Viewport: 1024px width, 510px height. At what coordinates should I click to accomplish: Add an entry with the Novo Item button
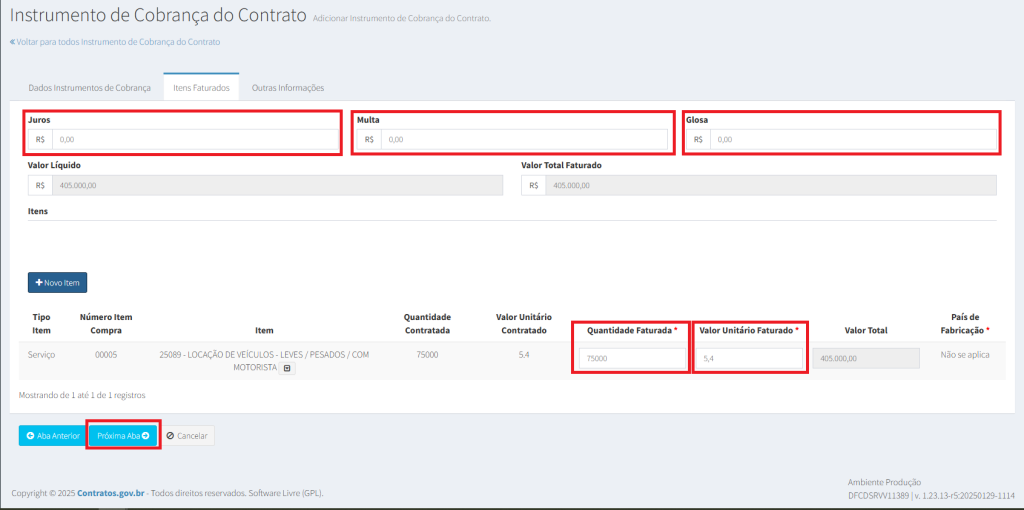[57, 283]
